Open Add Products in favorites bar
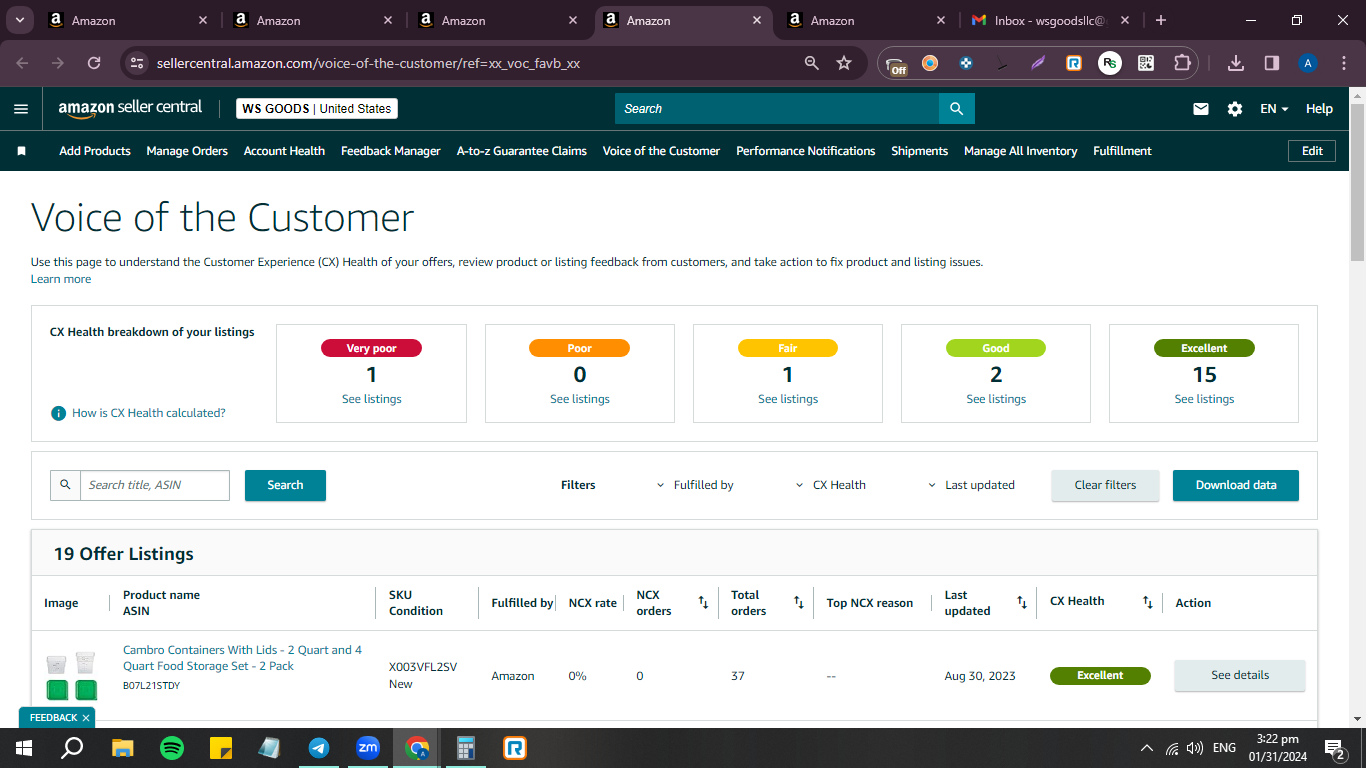The width and height of the screenshot is (1366, 768). pyautogui.click(x=95, y=151)
